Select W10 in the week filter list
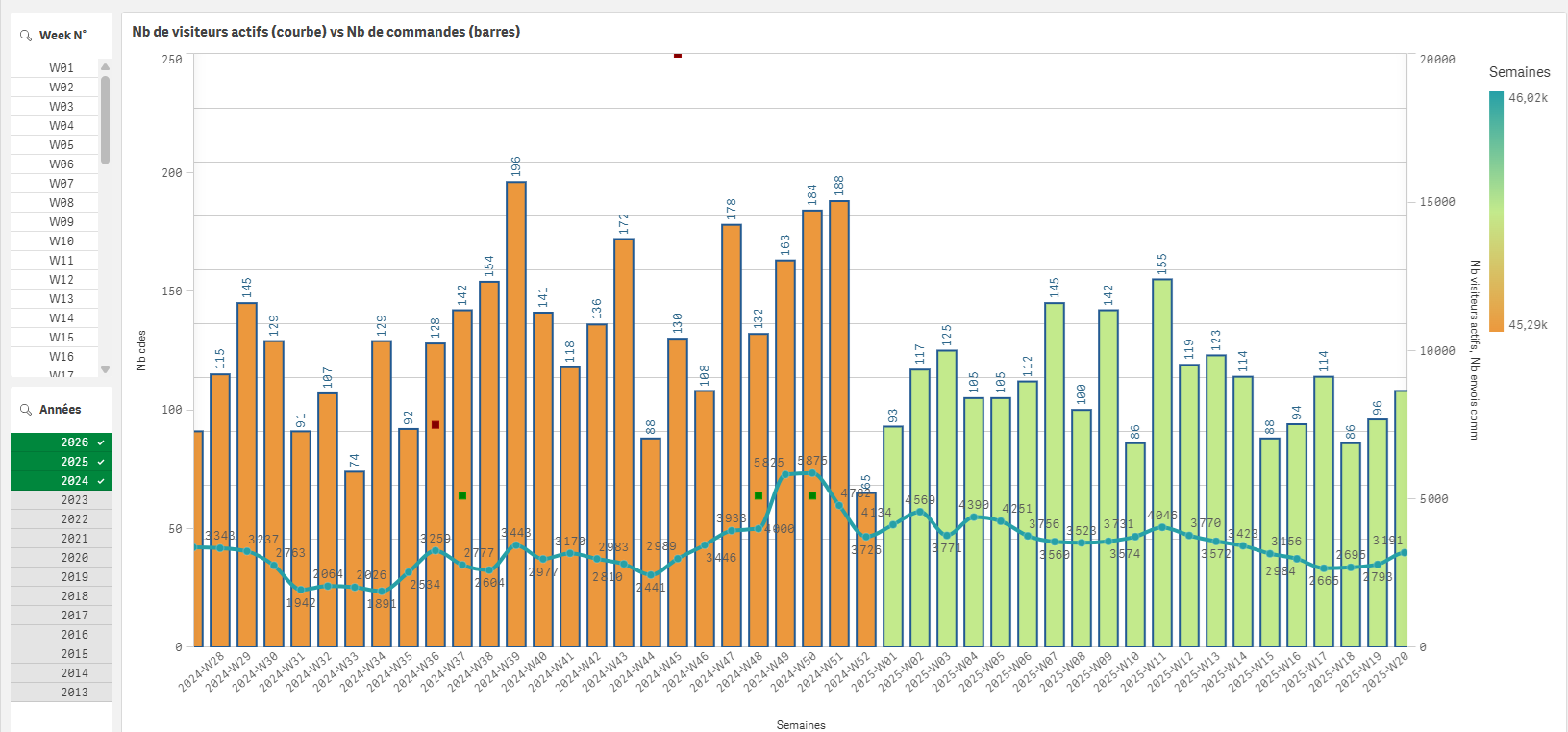The width and height of the screenshot is (1568, 732). tap(61, 241)
